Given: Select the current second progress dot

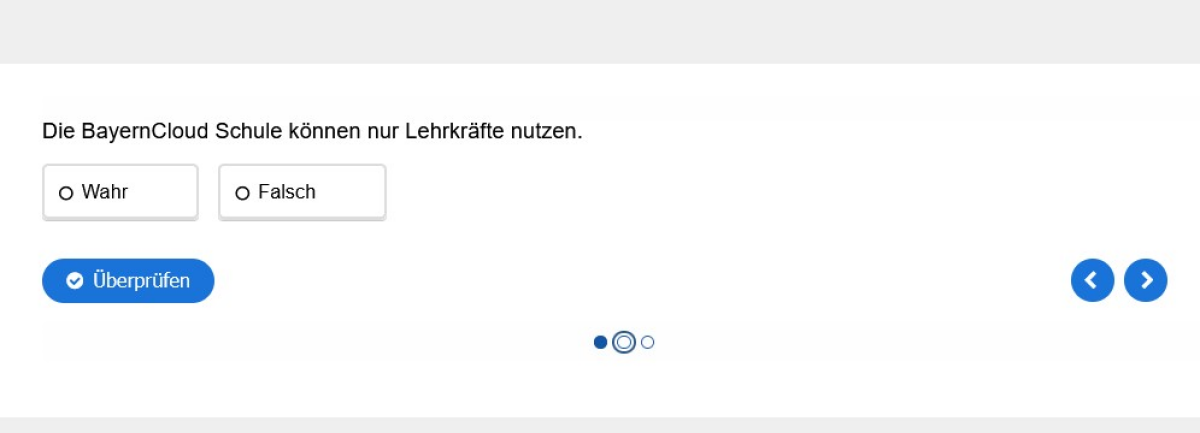Looking at the screenshot, I should [x=624, y=342].
